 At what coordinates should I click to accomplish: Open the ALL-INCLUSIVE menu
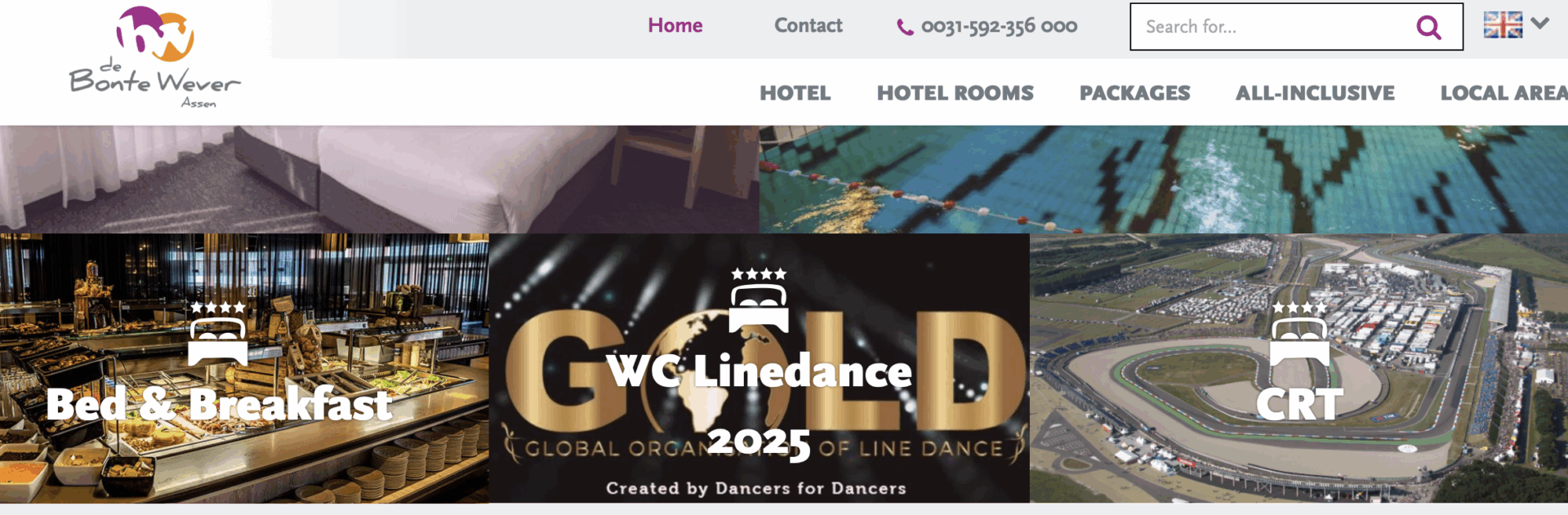[x=1315, y=93]
